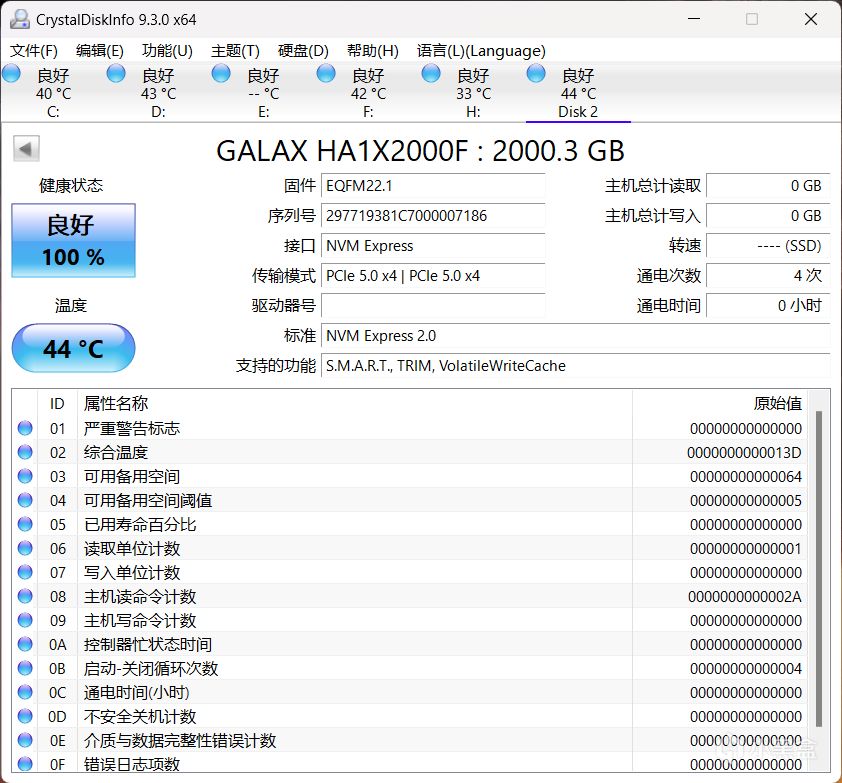The height and width of the screenshot is (783, 842).
Task: Click the interface field NVM Express
Action: (433, 246)
